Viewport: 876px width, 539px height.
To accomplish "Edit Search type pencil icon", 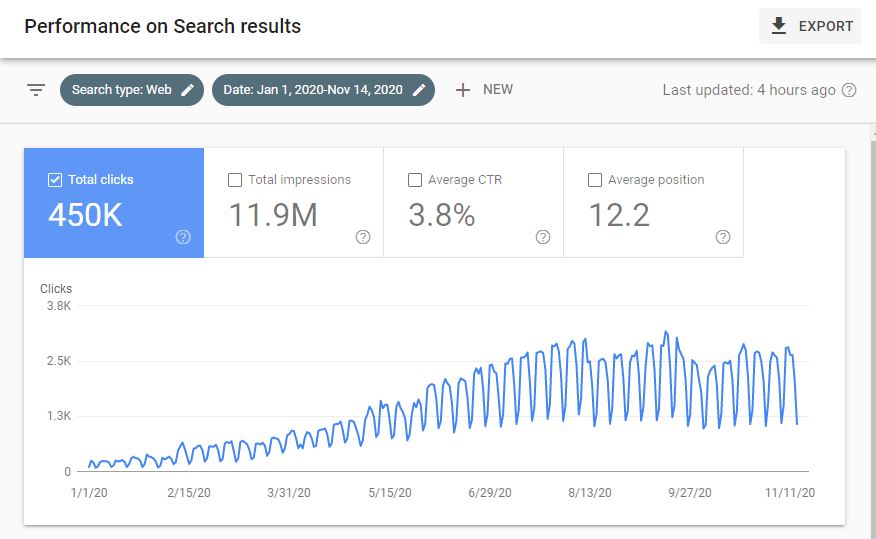I will [x=188, y=90].
